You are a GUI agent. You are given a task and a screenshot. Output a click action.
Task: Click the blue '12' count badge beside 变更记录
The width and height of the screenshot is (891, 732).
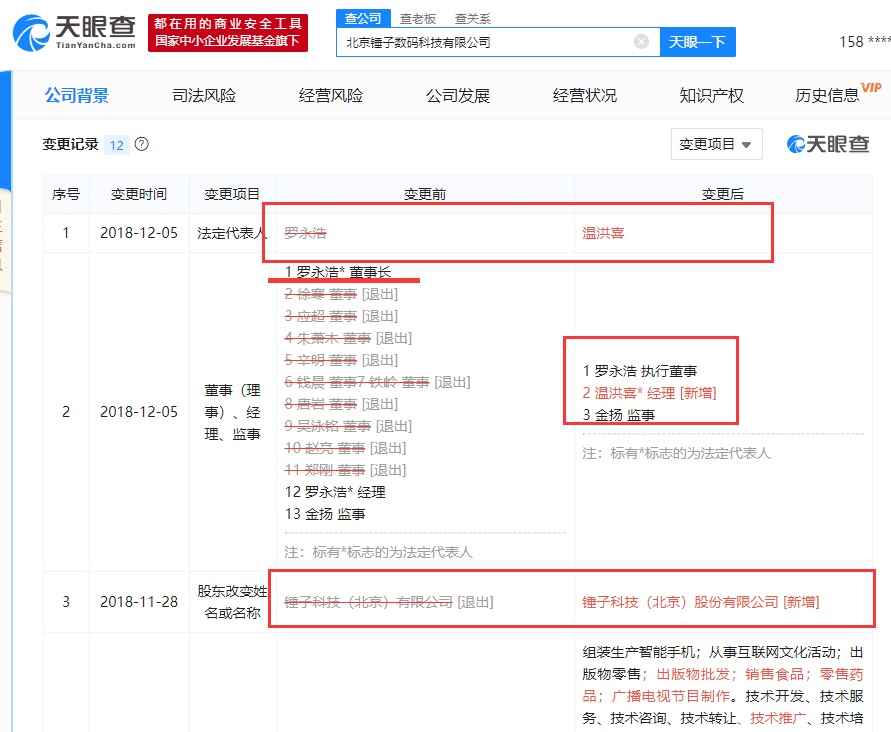coord(118,144)
